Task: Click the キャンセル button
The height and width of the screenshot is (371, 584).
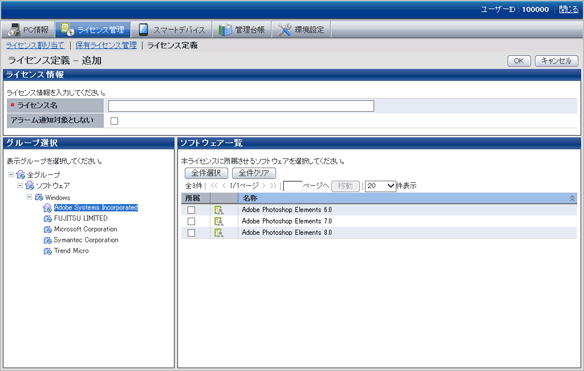Action: 556,61
